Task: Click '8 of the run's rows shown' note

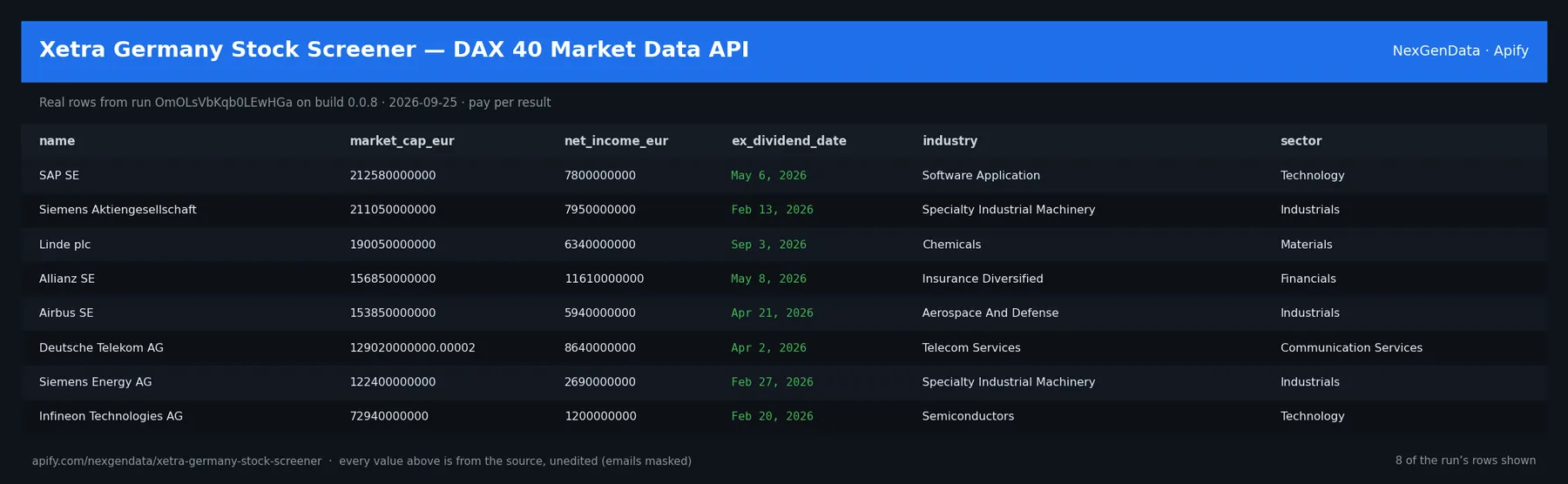Action: [1465, 460]
